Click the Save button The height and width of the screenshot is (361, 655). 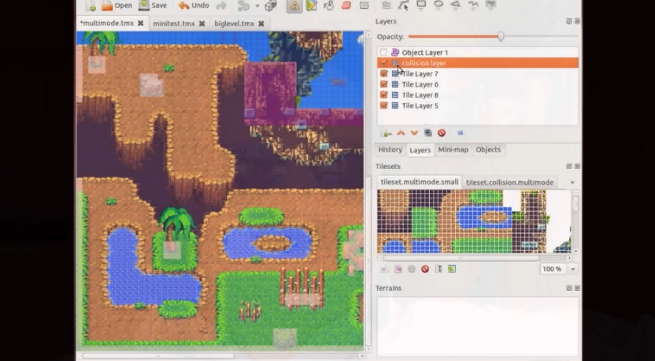[153, 5]
